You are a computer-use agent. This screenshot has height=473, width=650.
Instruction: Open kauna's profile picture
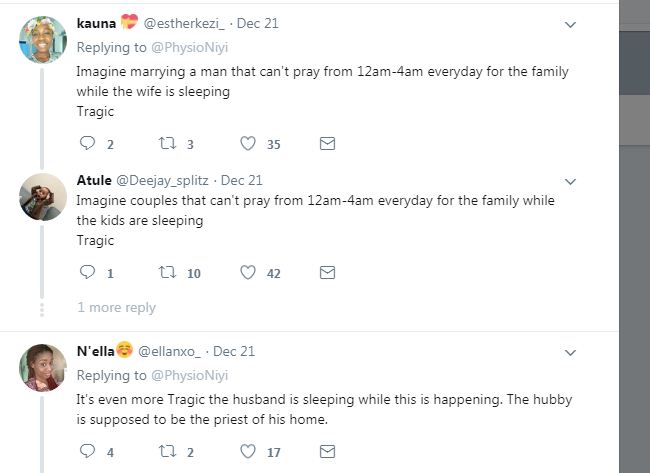(x=43, y=40)
